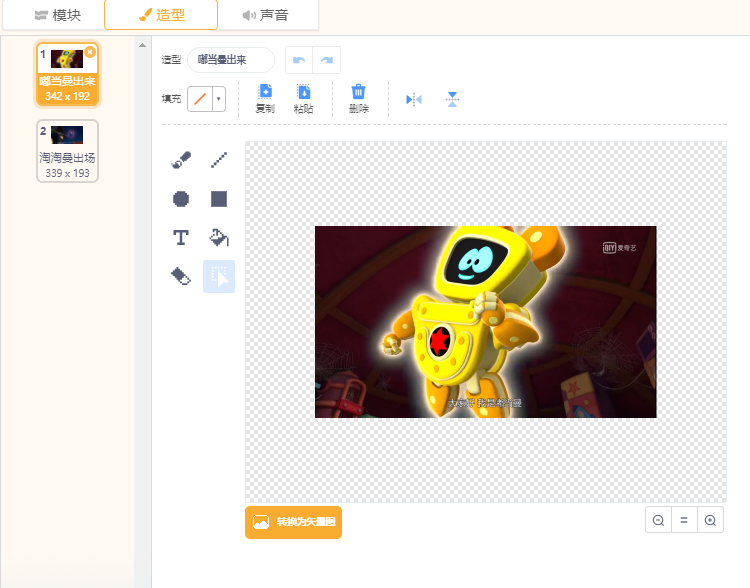The height and width of the screenshot is (588, 750).
Task: Click the costume list scroll up arrow
Action: 143,45
